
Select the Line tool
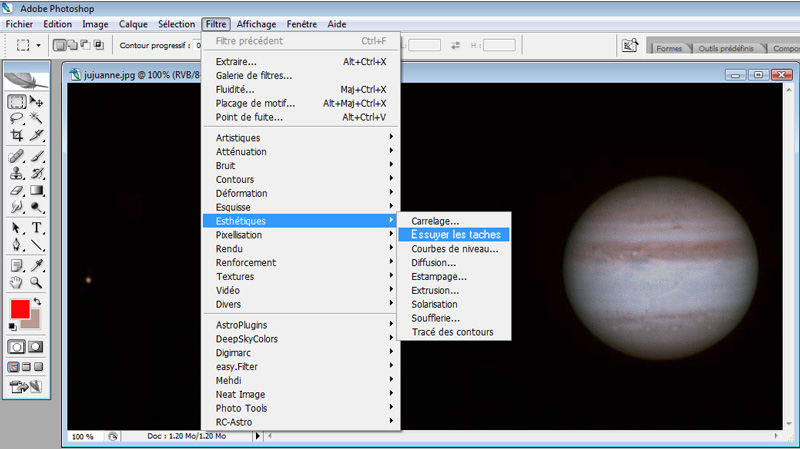[x=36, y=245]
